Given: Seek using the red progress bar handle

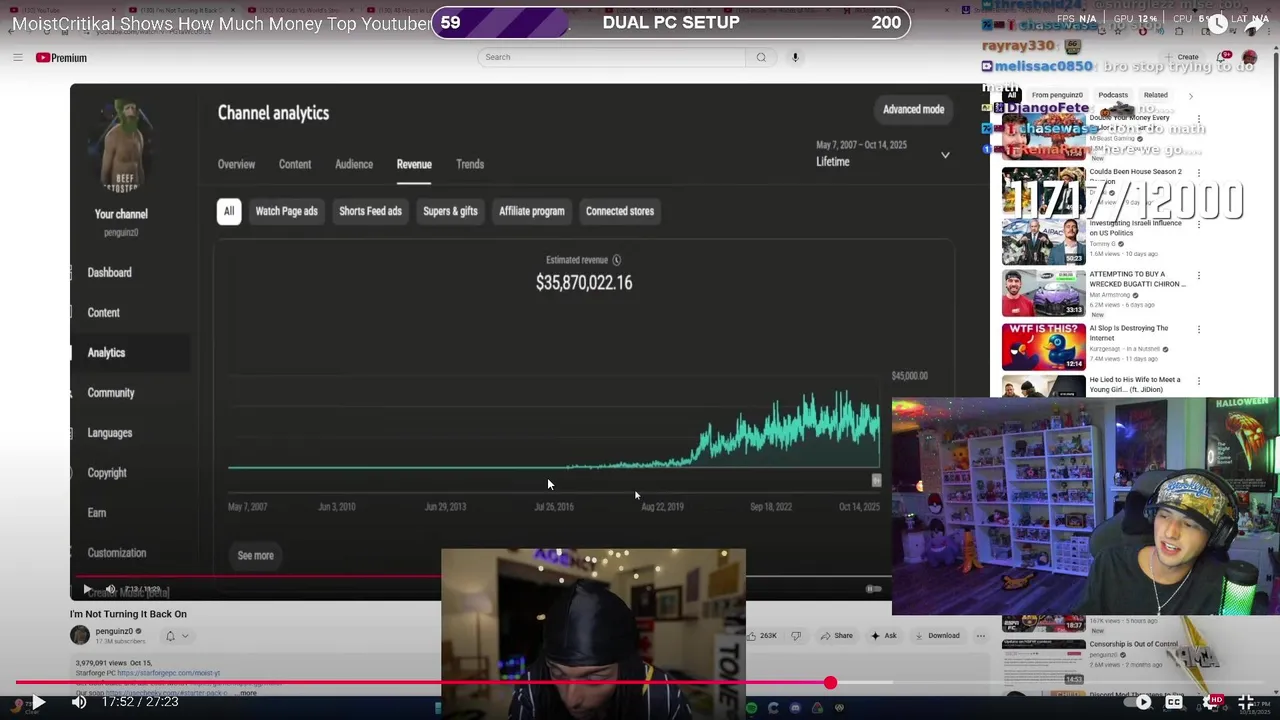Looking at the screenshot, I should pos(830,683).
